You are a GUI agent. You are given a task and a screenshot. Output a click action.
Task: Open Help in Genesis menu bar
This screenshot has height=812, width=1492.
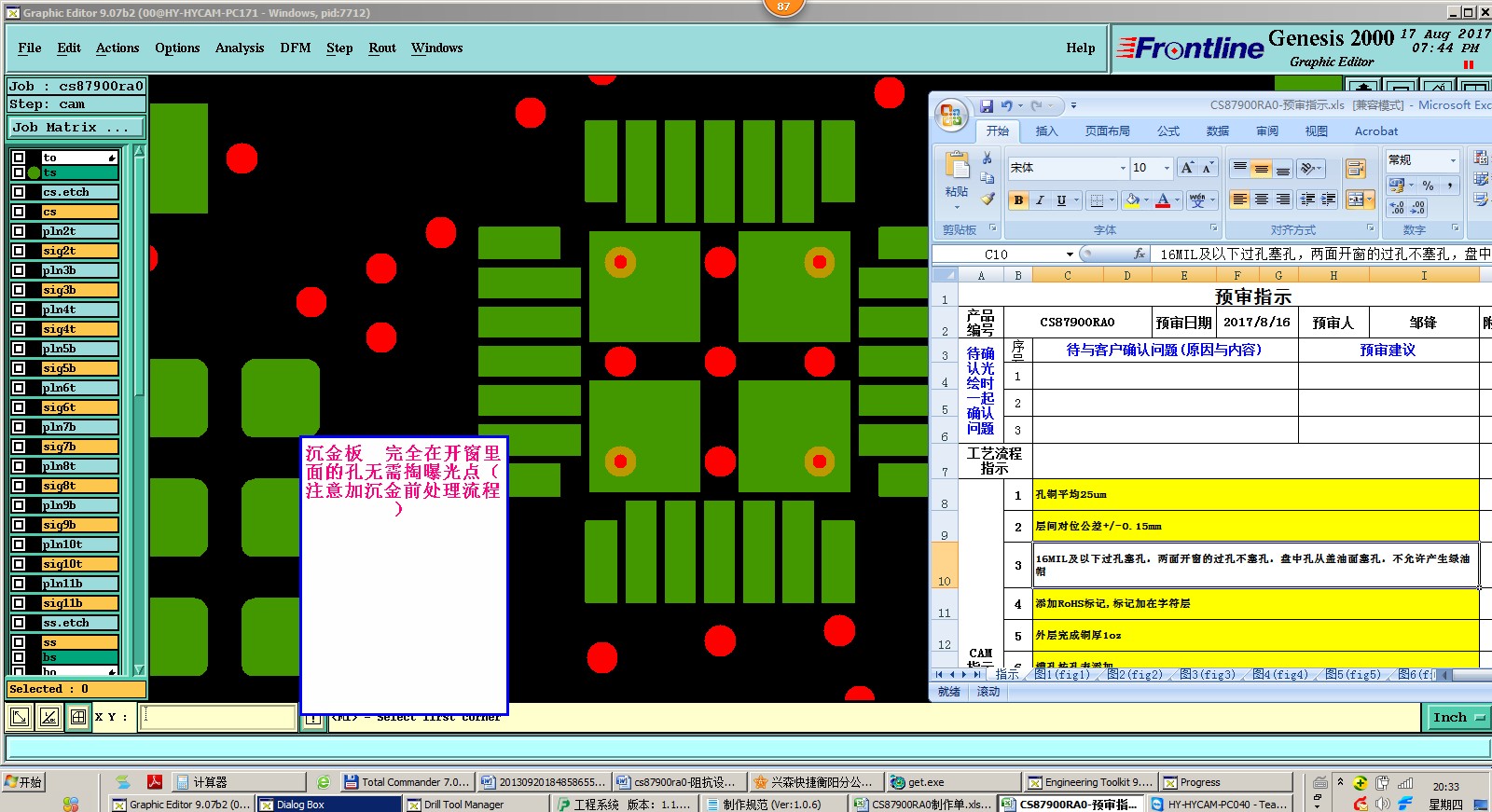(1081, 48)
